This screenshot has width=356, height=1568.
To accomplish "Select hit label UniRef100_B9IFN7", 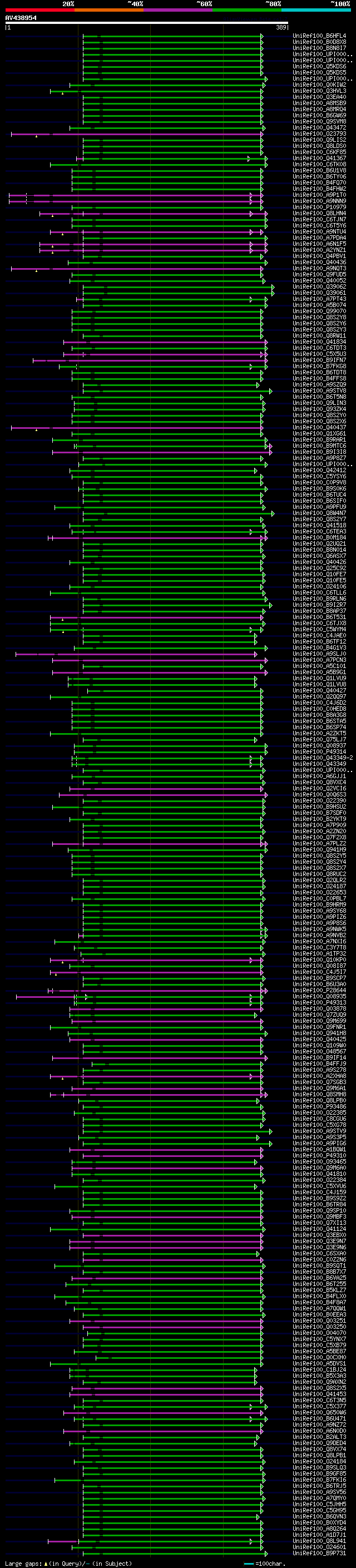I will (x=319, y=360).
